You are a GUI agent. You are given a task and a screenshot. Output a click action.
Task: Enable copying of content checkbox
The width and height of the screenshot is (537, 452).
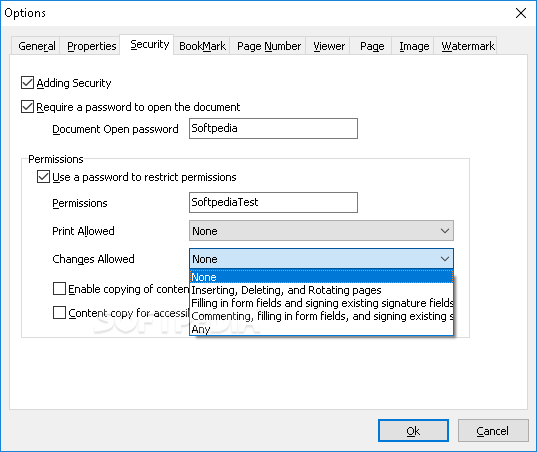[59, 289]
